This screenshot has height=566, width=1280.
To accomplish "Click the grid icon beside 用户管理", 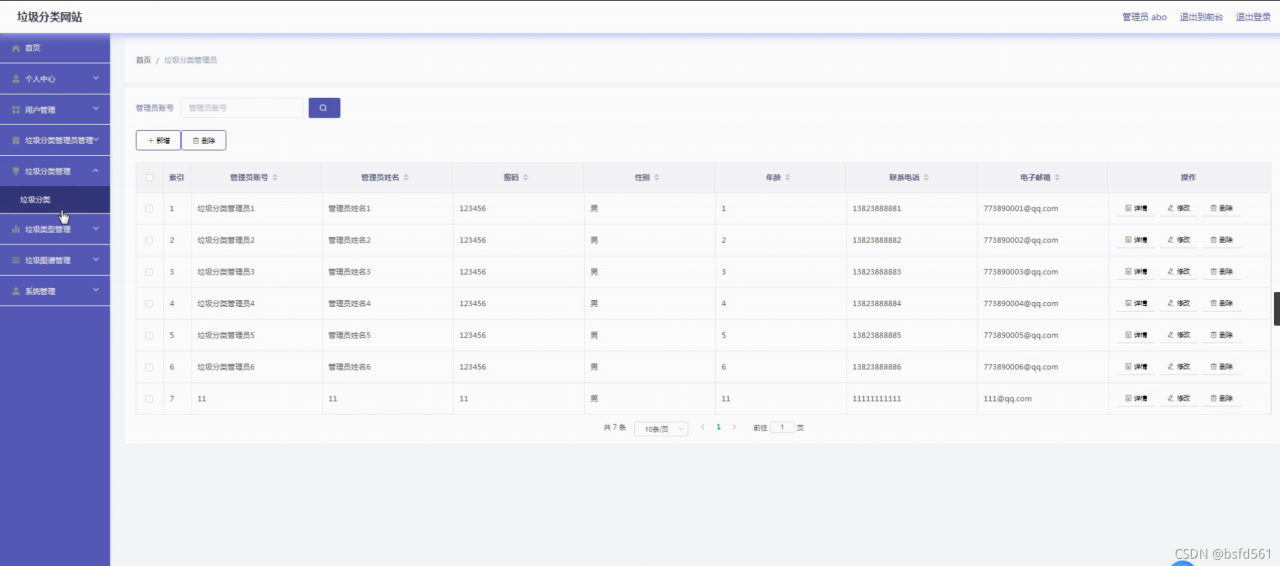I will (x=16, y=110).
